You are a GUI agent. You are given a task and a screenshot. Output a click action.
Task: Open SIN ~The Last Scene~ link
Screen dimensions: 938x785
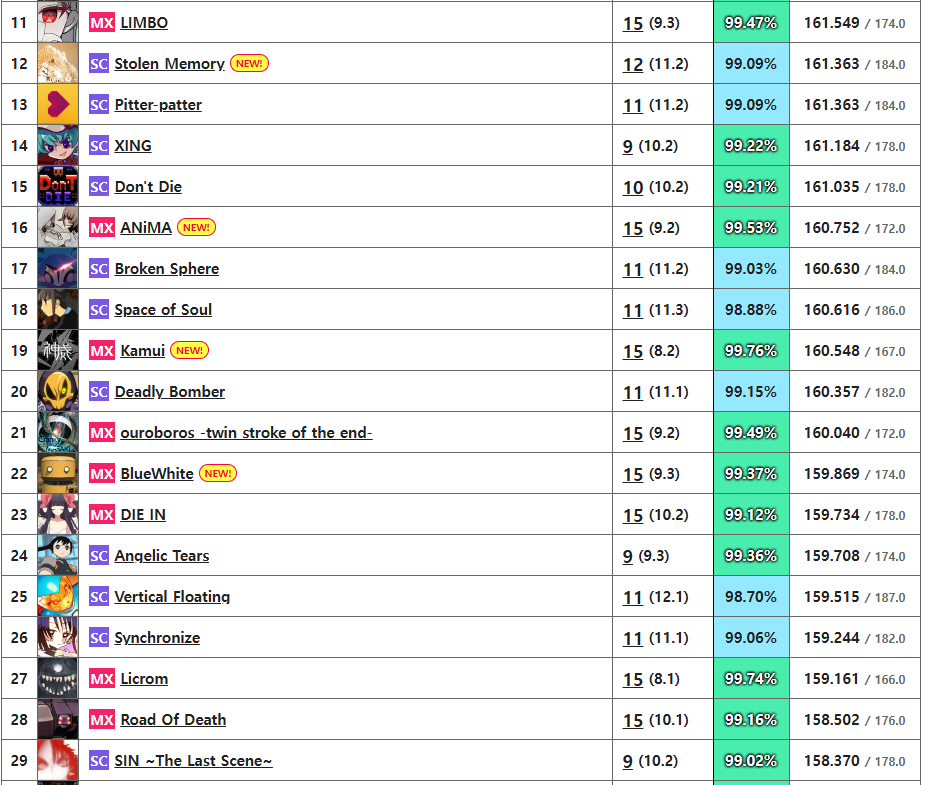pyautogui.click(x=193, y=760)
